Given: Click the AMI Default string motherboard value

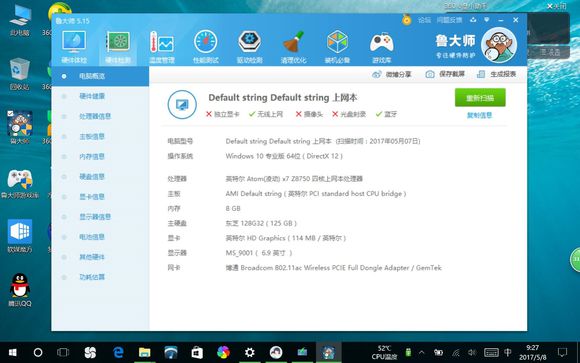Looking at the screenshot, I should tap(316, 194).
